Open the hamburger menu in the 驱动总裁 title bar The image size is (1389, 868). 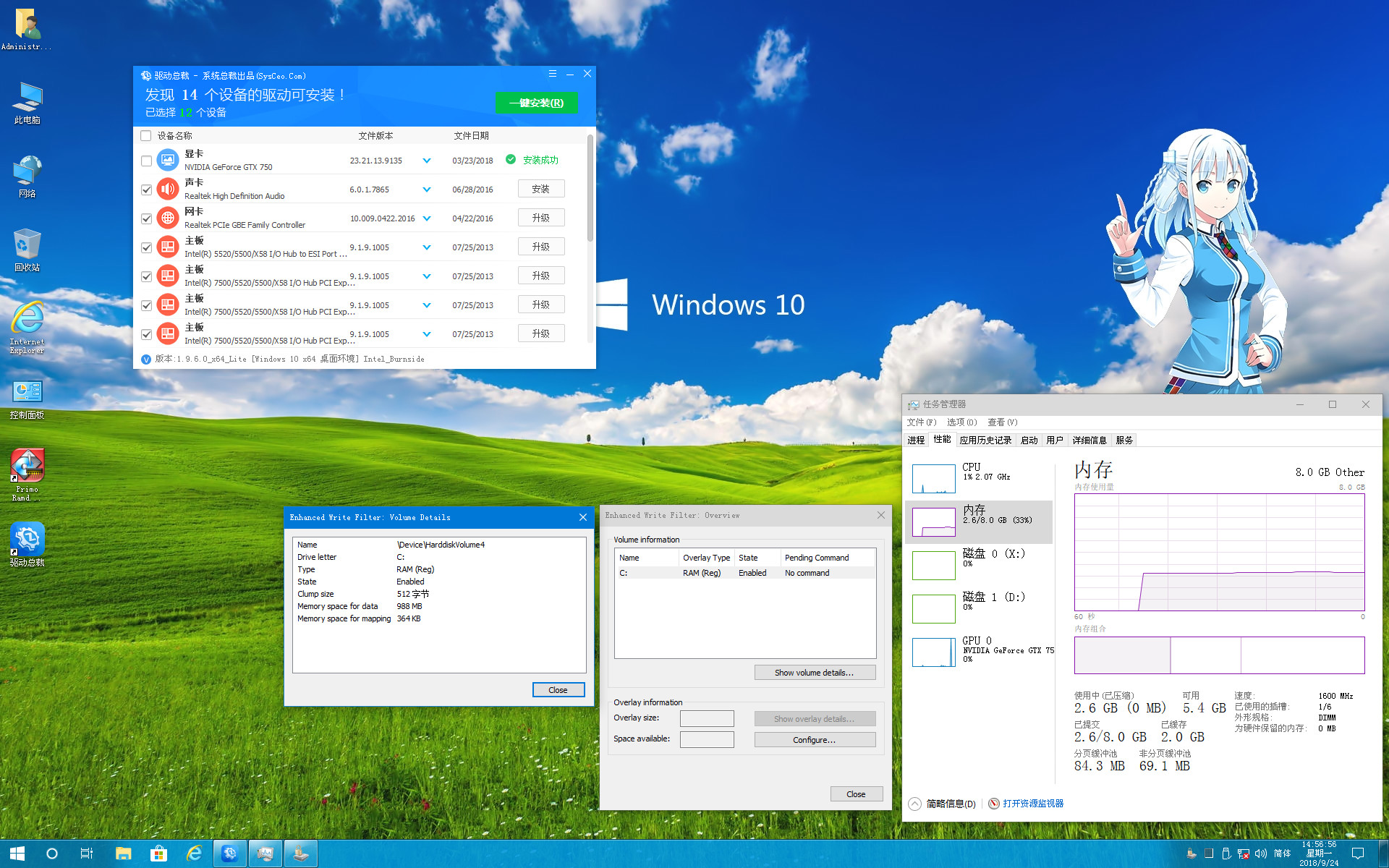[552, 74]
